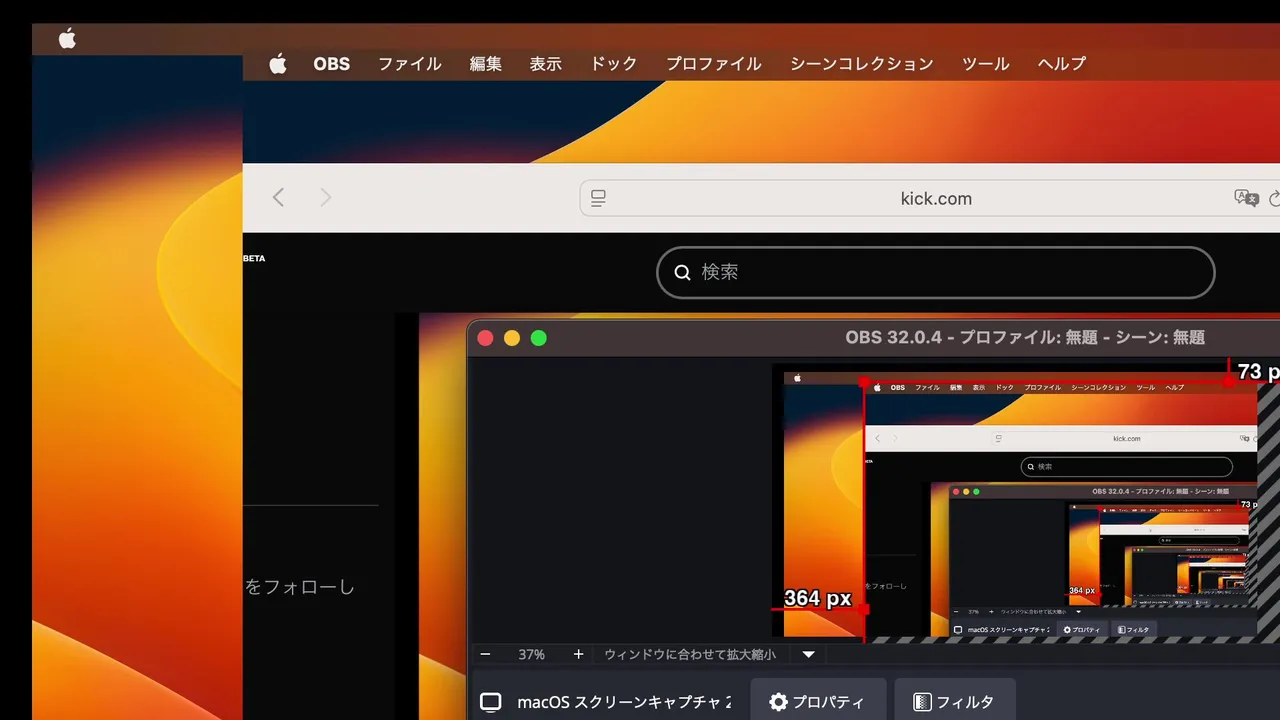Screen dimensions: 1280x720
Task: Open the ドック menu
Action: coord(614,64)
